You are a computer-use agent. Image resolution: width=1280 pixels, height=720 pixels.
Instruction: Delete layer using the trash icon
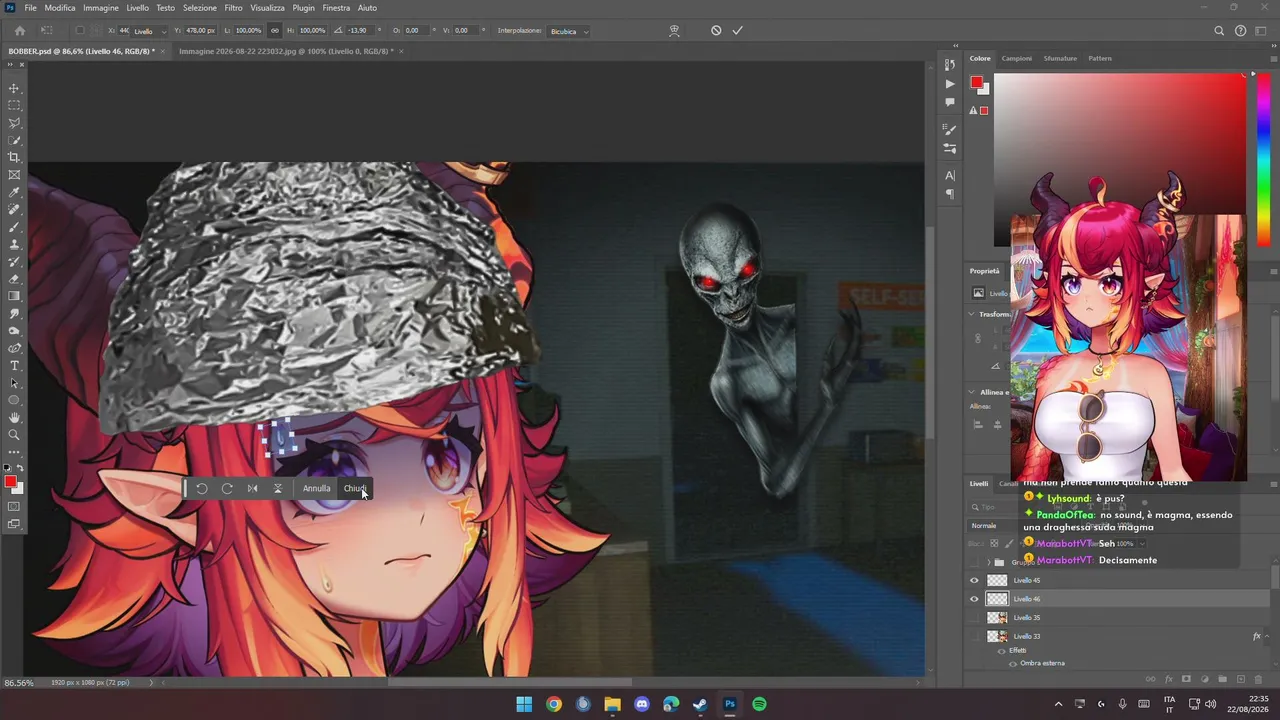click(1259, 680)
